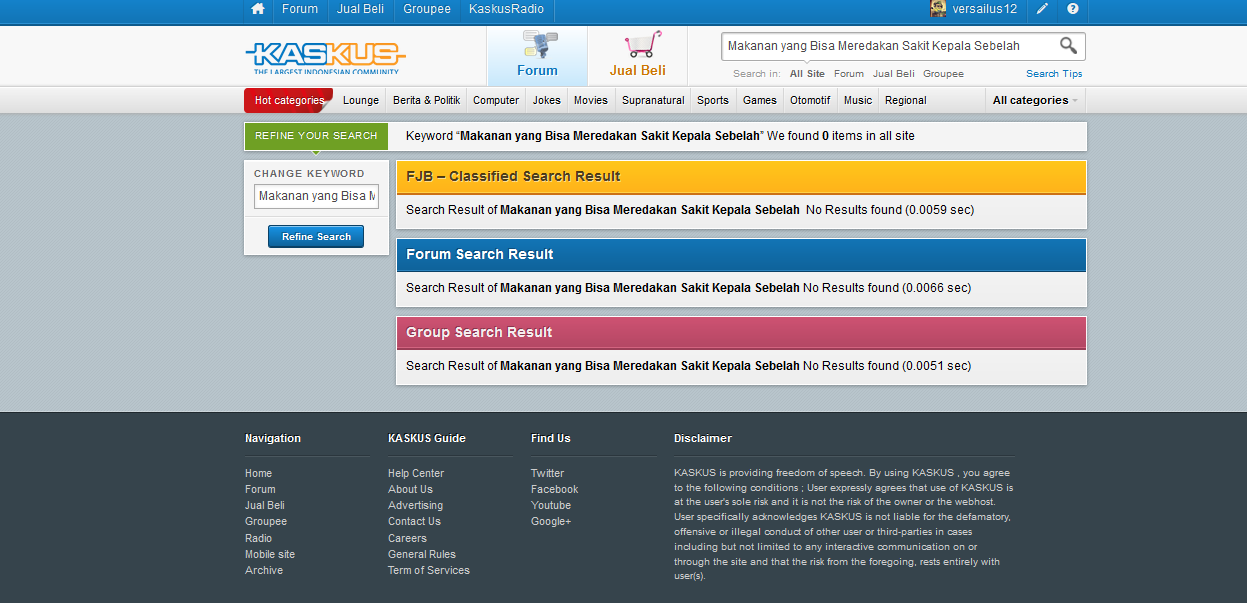This screenshot has height=603, width=1247.
Task: Set search scope to Jual Beli
Action: click(894, 74)
